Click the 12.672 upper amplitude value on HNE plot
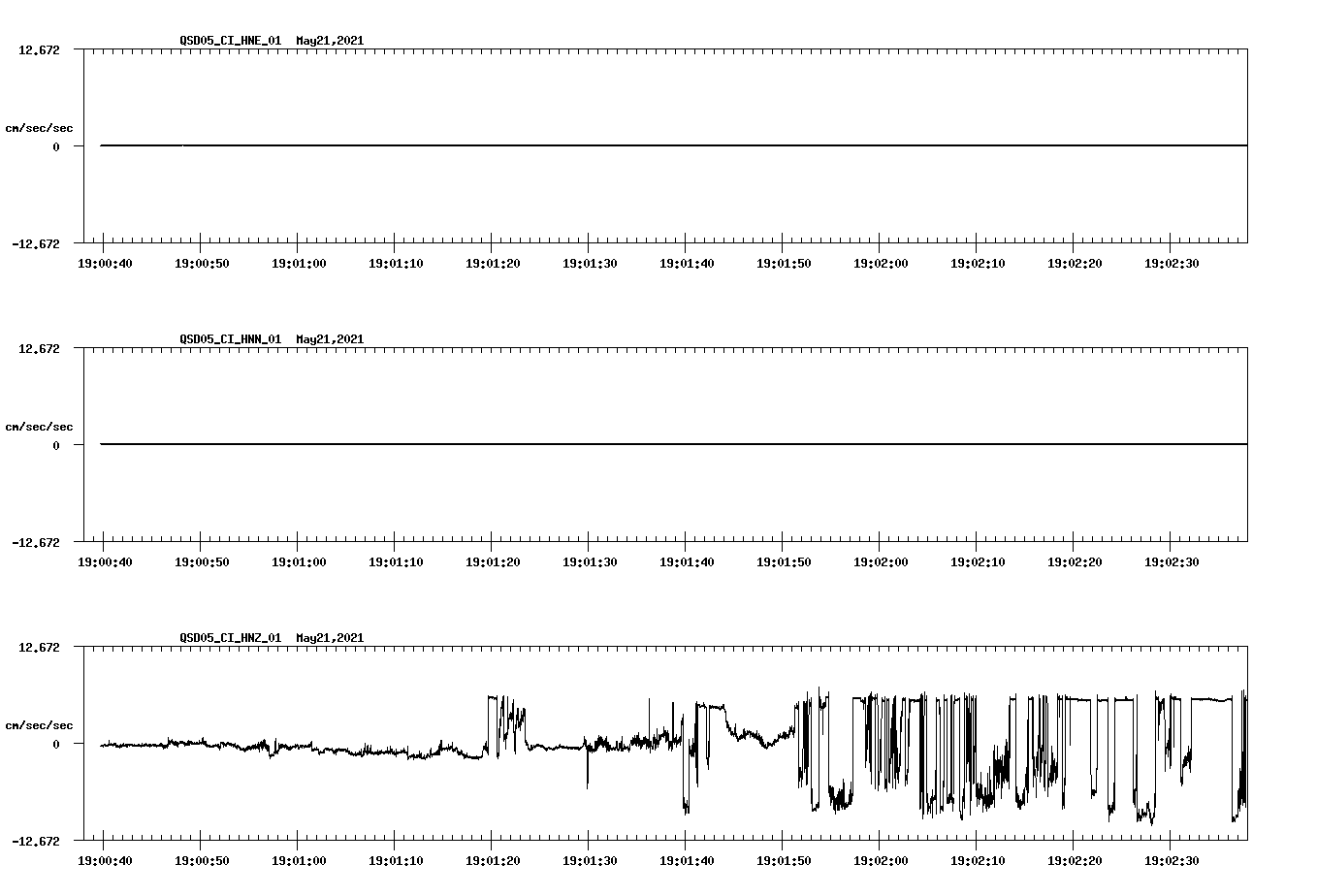The width and height of the screenshot is (1317, 896). (x=39, y=48)
